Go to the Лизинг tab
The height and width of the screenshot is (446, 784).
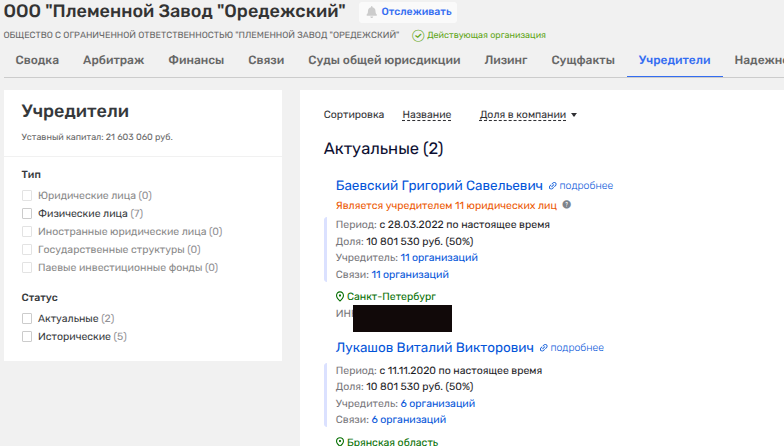click(506, 60)
